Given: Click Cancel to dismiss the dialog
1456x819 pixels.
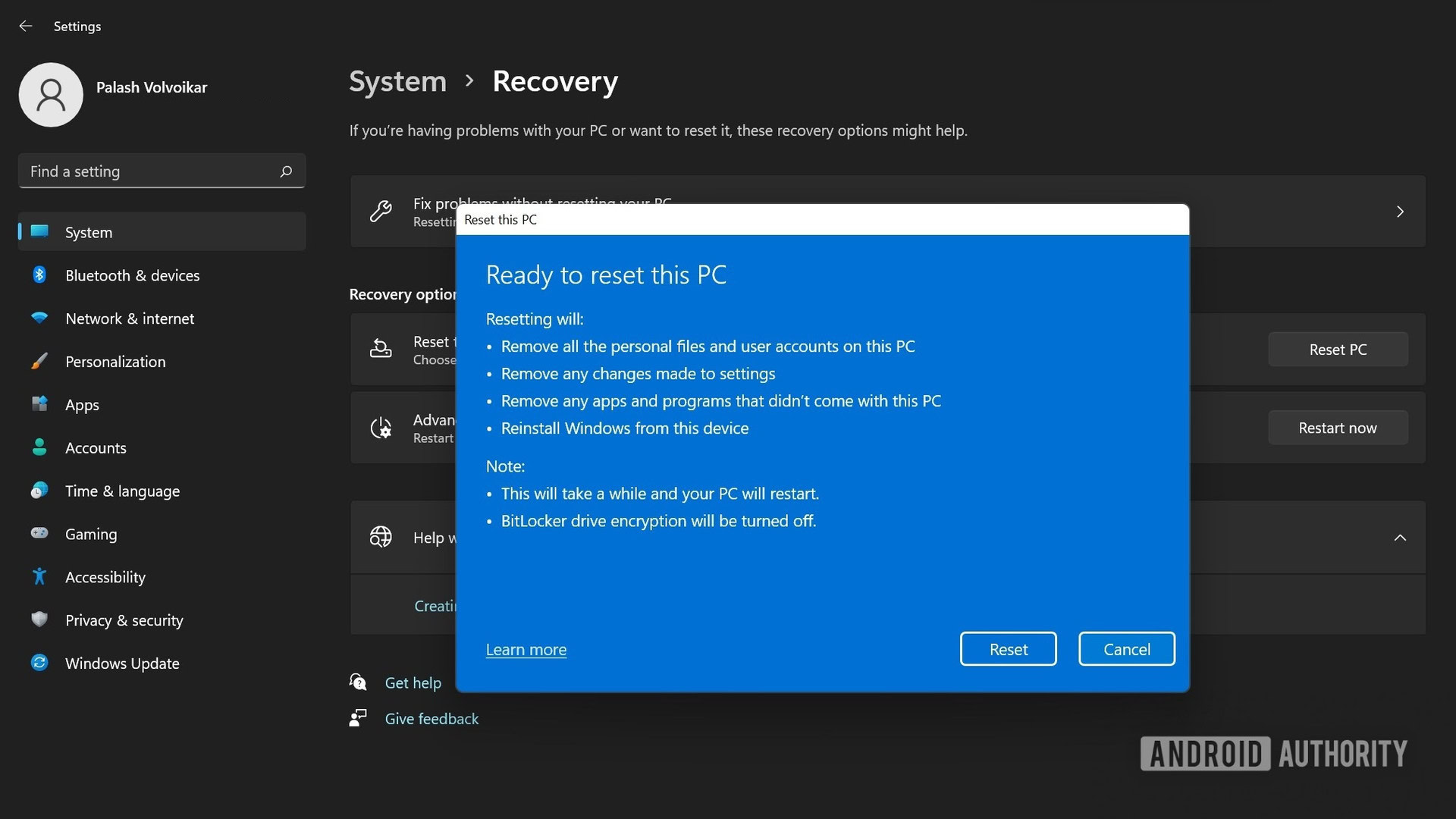Looking at the screenshot, I should [1126, 648].
